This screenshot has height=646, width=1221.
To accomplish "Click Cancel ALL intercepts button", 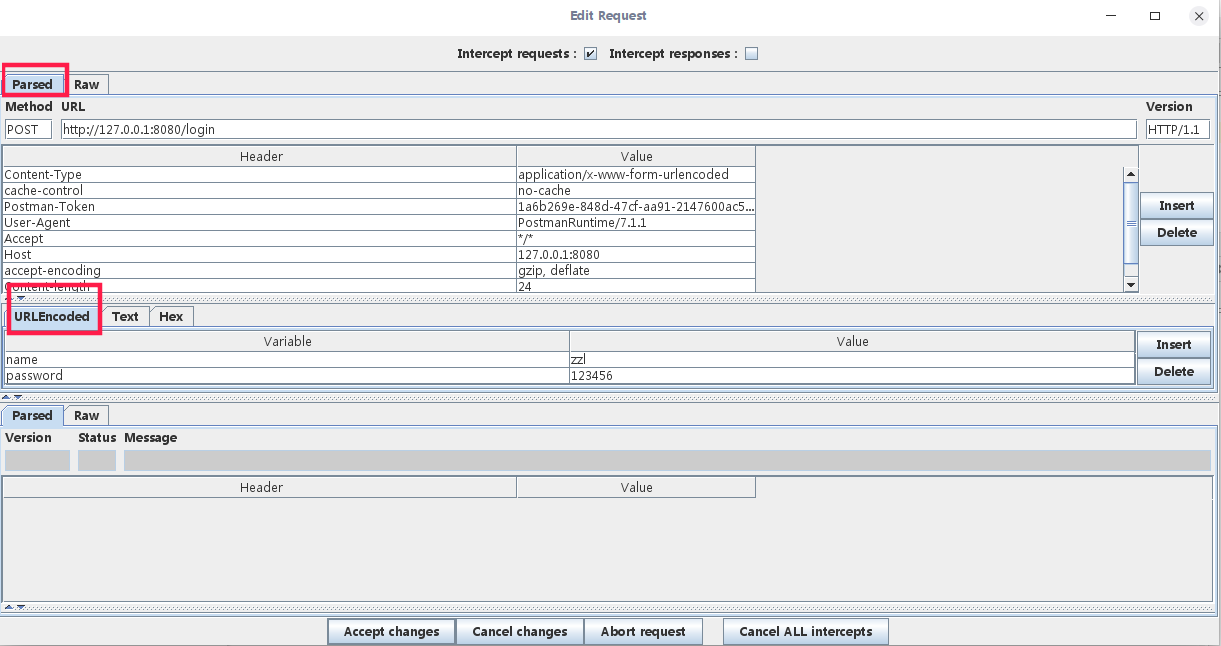I will coord(805,631).
